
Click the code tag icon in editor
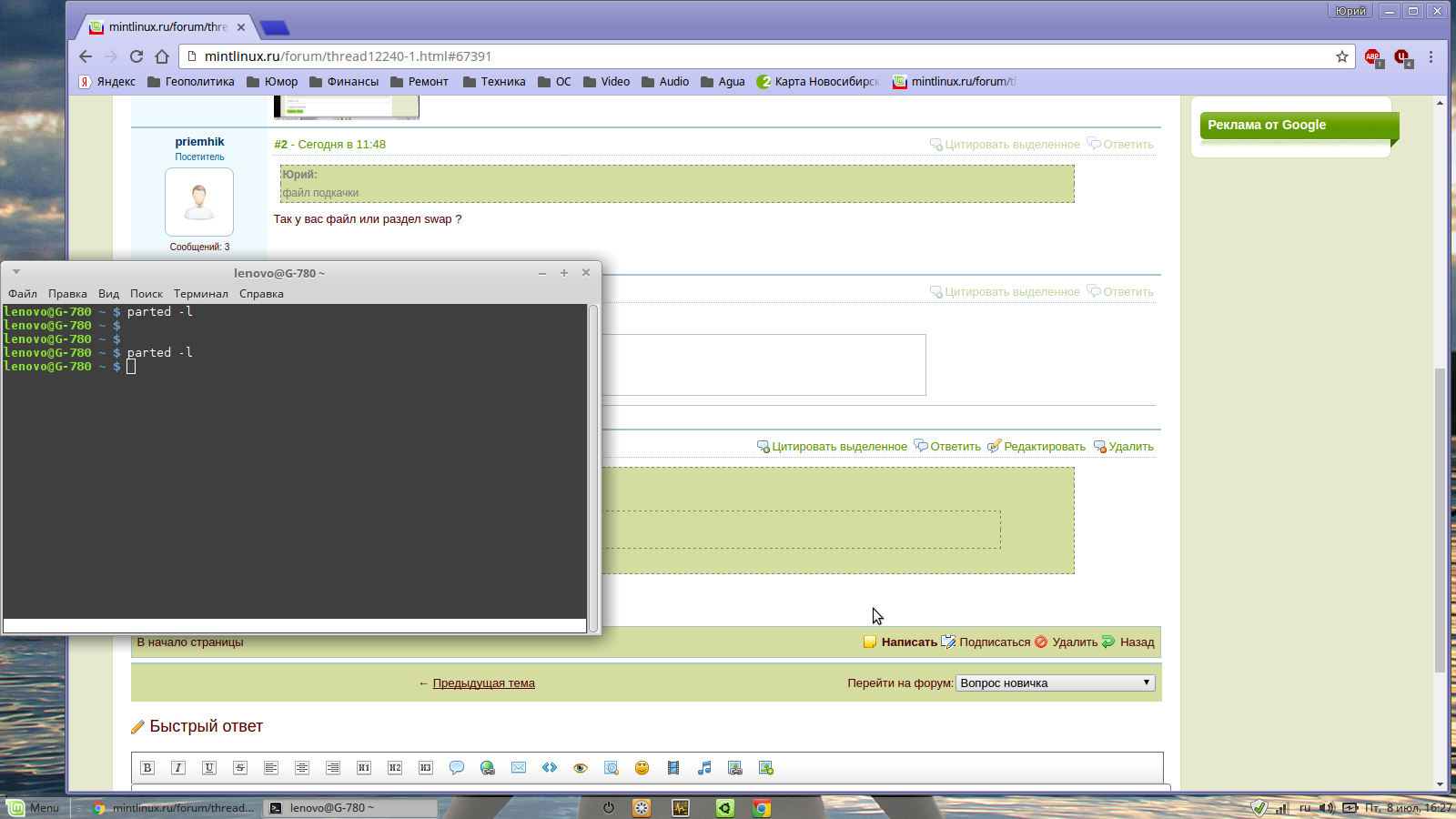click(x=550, y=768)
